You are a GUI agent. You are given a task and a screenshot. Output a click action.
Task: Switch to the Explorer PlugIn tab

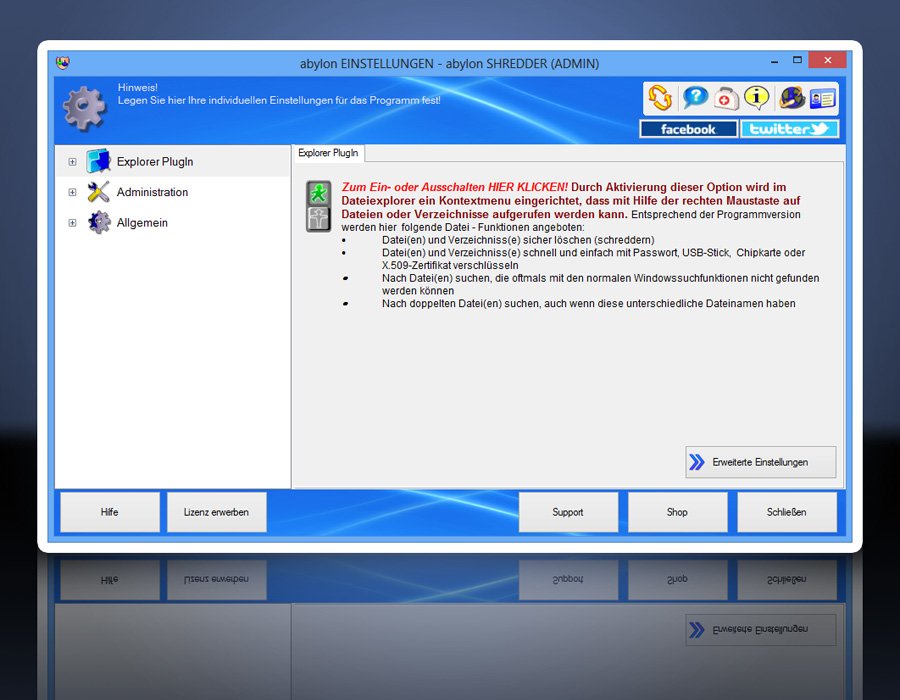[x=328, y=153]
